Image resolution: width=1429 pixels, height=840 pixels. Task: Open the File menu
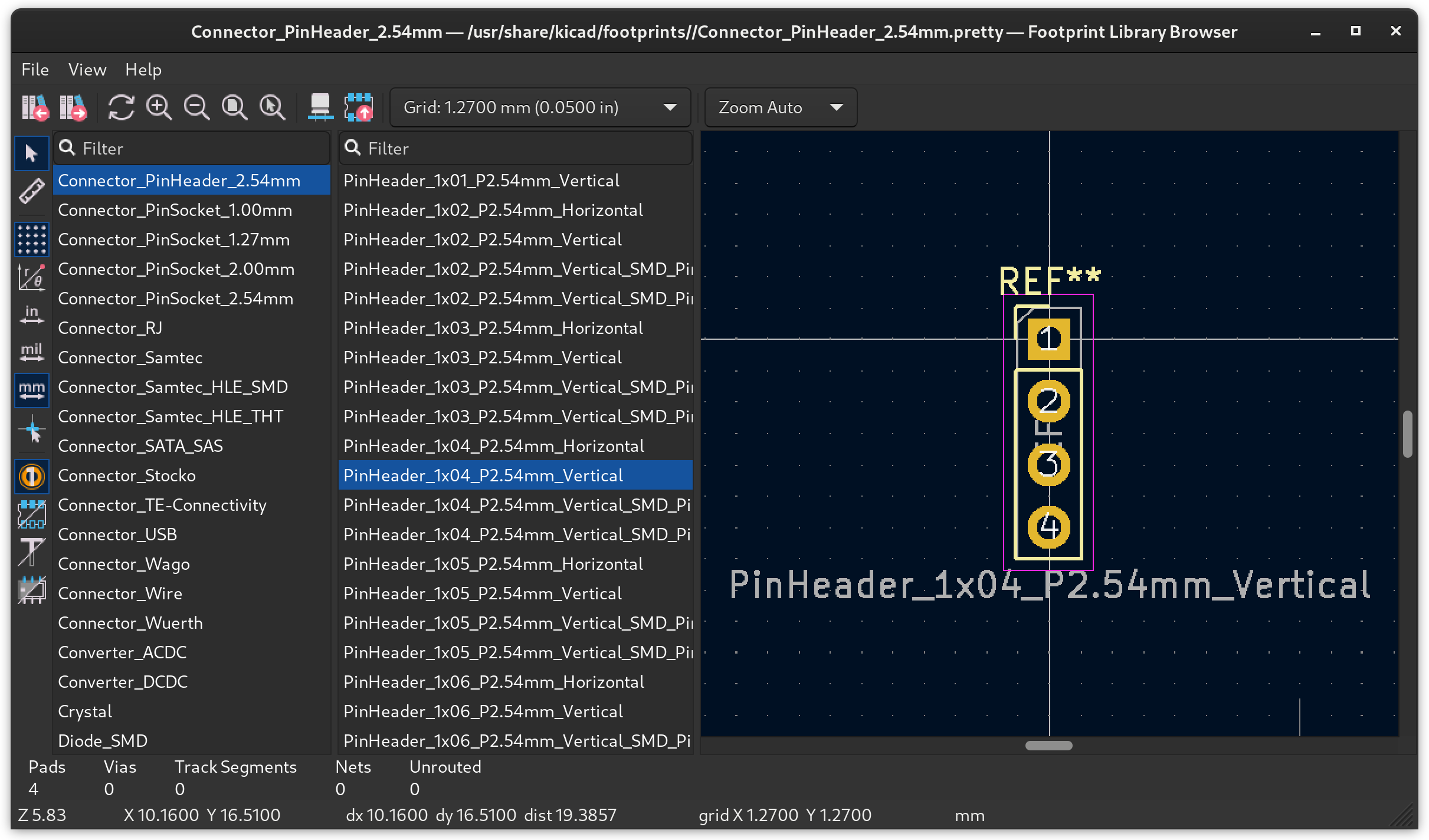(x=35, y=69)
